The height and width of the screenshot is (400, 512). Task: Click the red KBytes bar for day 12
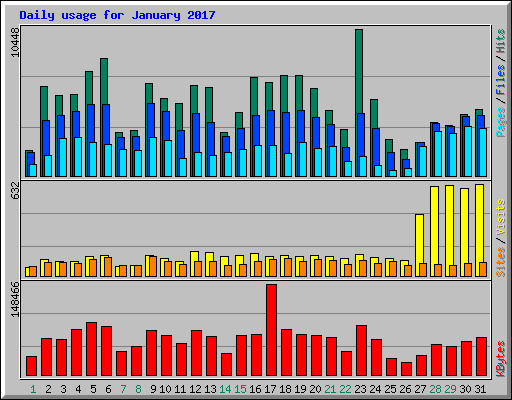pos(196,353)
